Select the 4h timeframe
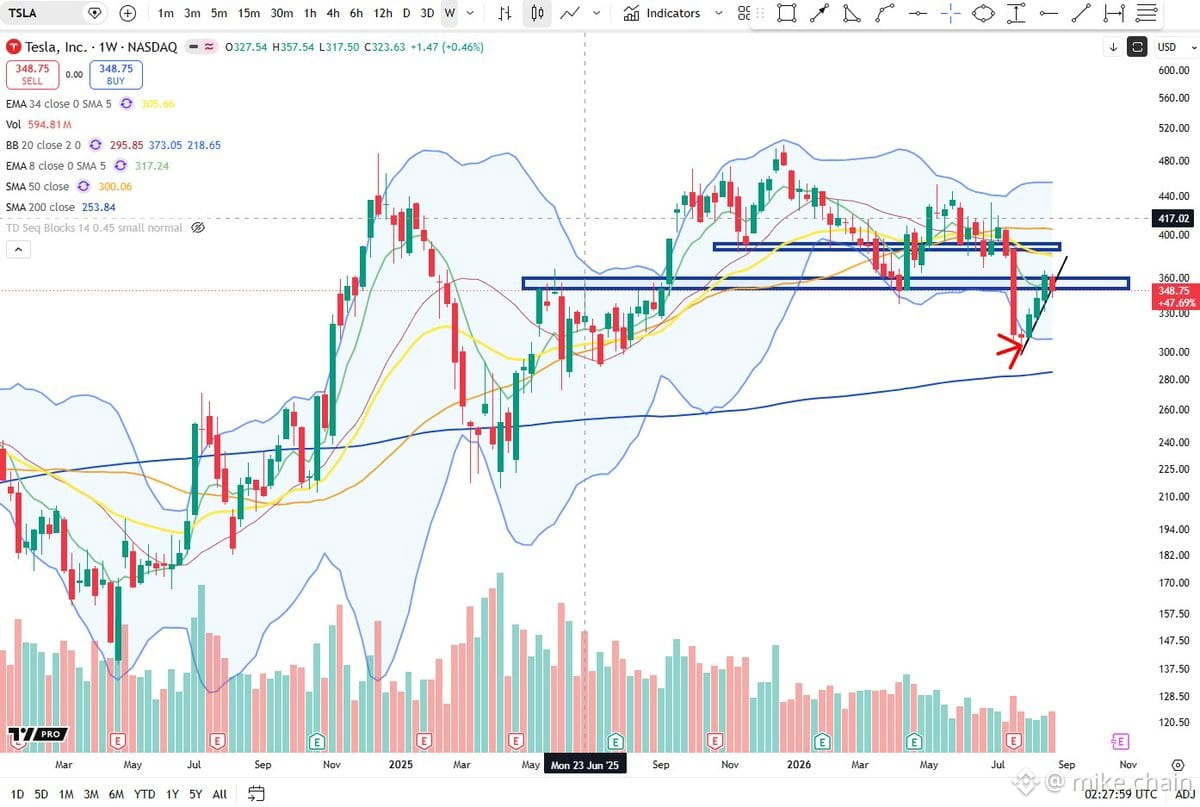The image size is (1200, 807). click(333, 13)
